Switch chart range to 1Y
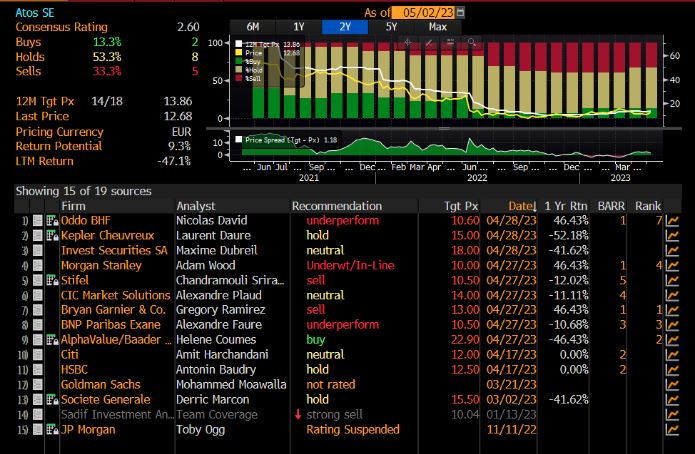The height and width of the screenshot is (454, 695). click(299, 27)
